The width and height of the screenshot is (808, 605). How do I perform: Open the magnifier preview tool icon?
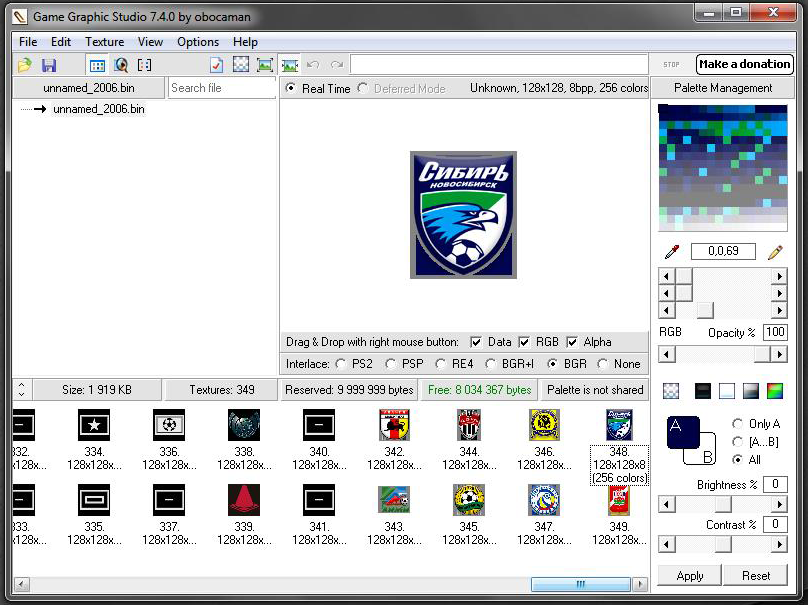(121, 65)
